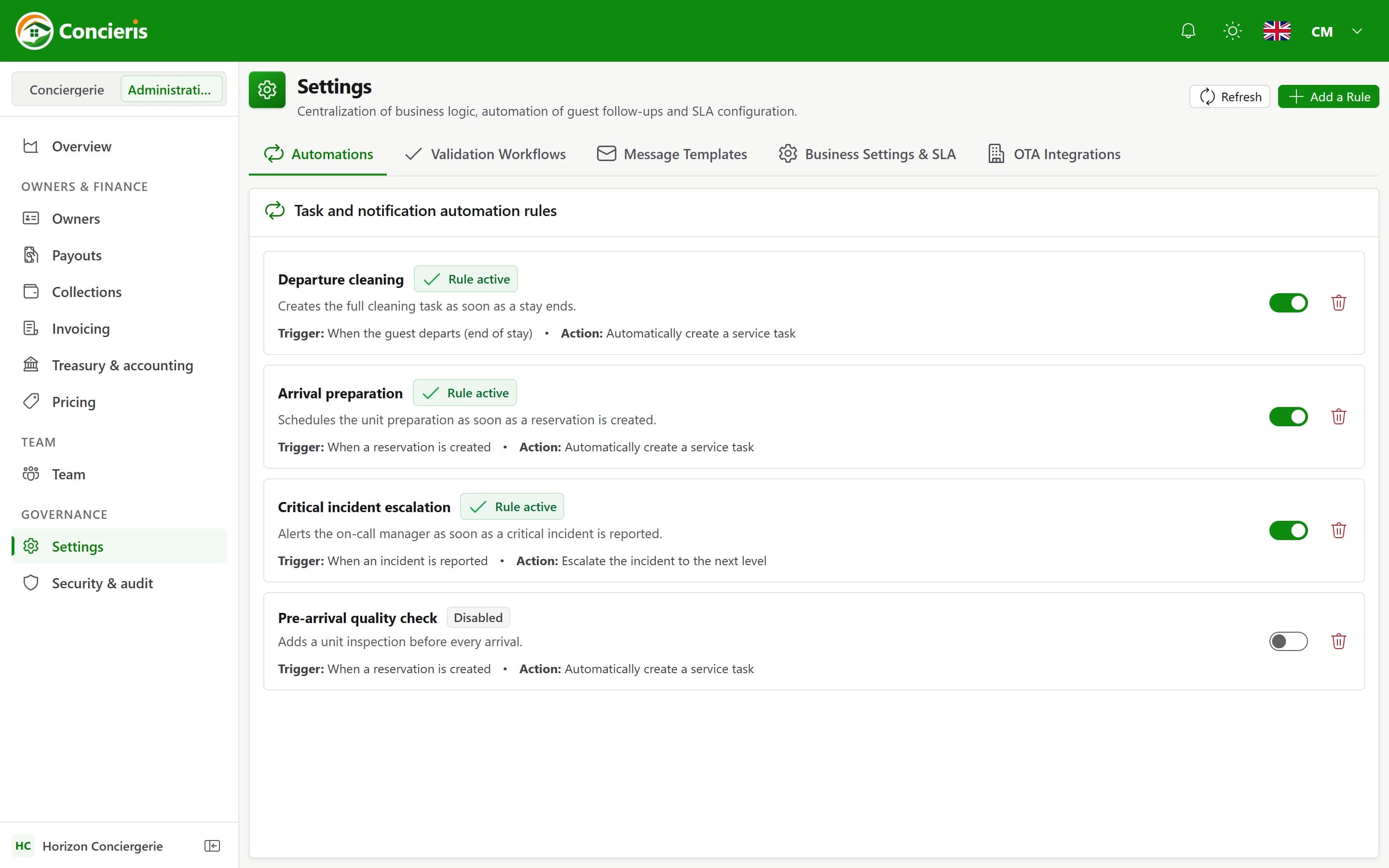Open the Horizon Conciergerie organization switcher
Screen dimensions: 1389x868
tap(89, 846)
